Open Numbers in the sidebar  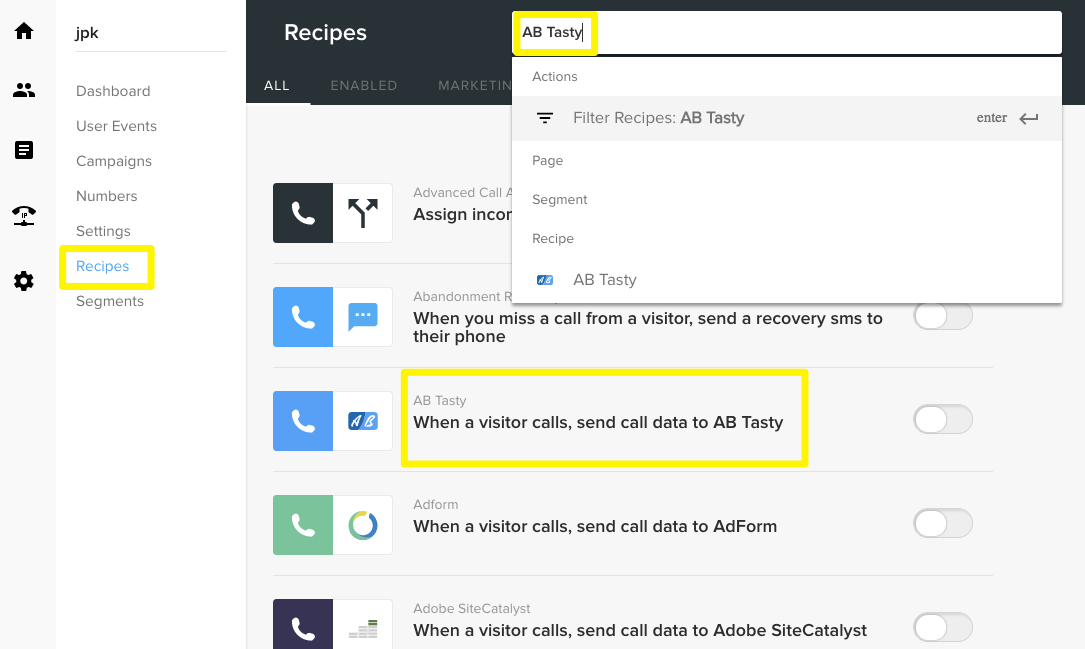point(107,196)
